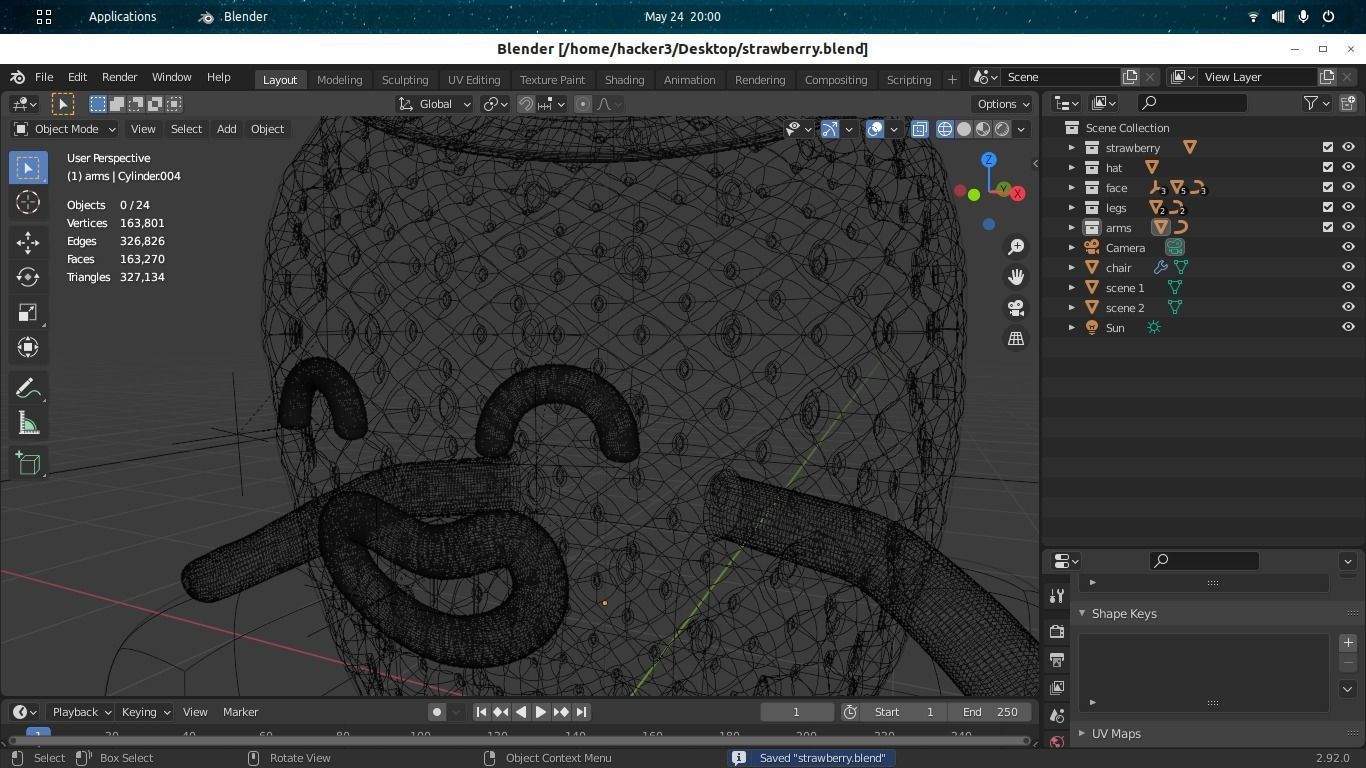This screenshot has height=768, width=1366.
Task: Select the Annotate tool
Action: [28, 388]
